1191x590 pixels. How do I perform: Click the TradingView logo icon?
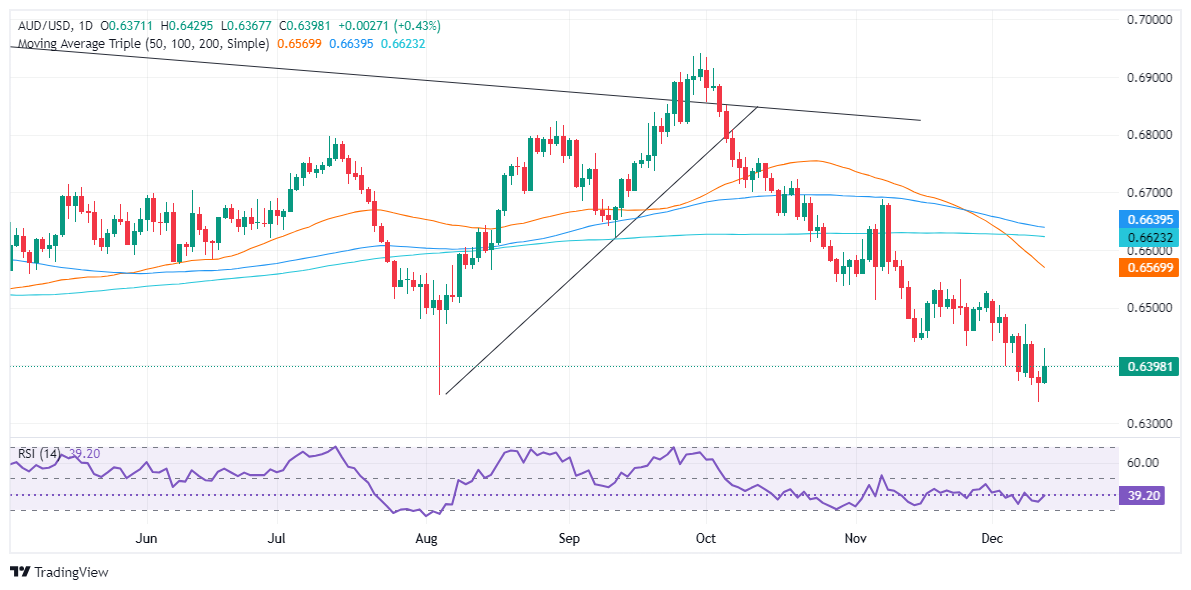point(20,572)
